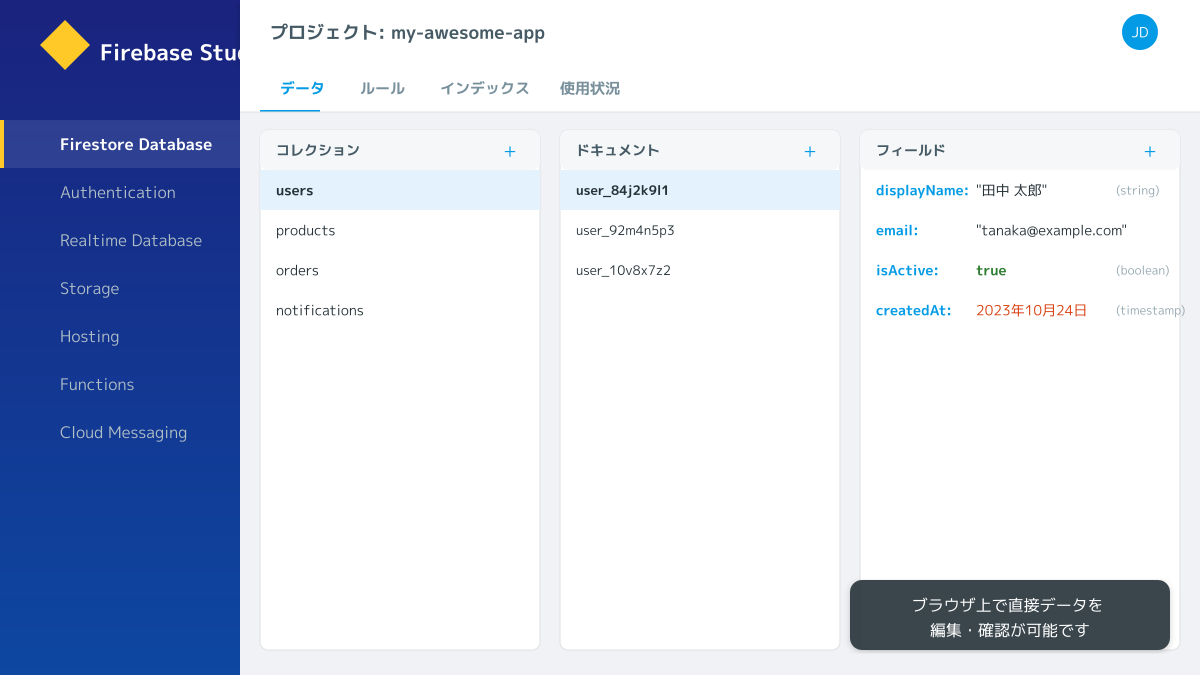Click the フィールド panel header
The height and width of the screenshot is (675, 1200).
coord(1020,150)
